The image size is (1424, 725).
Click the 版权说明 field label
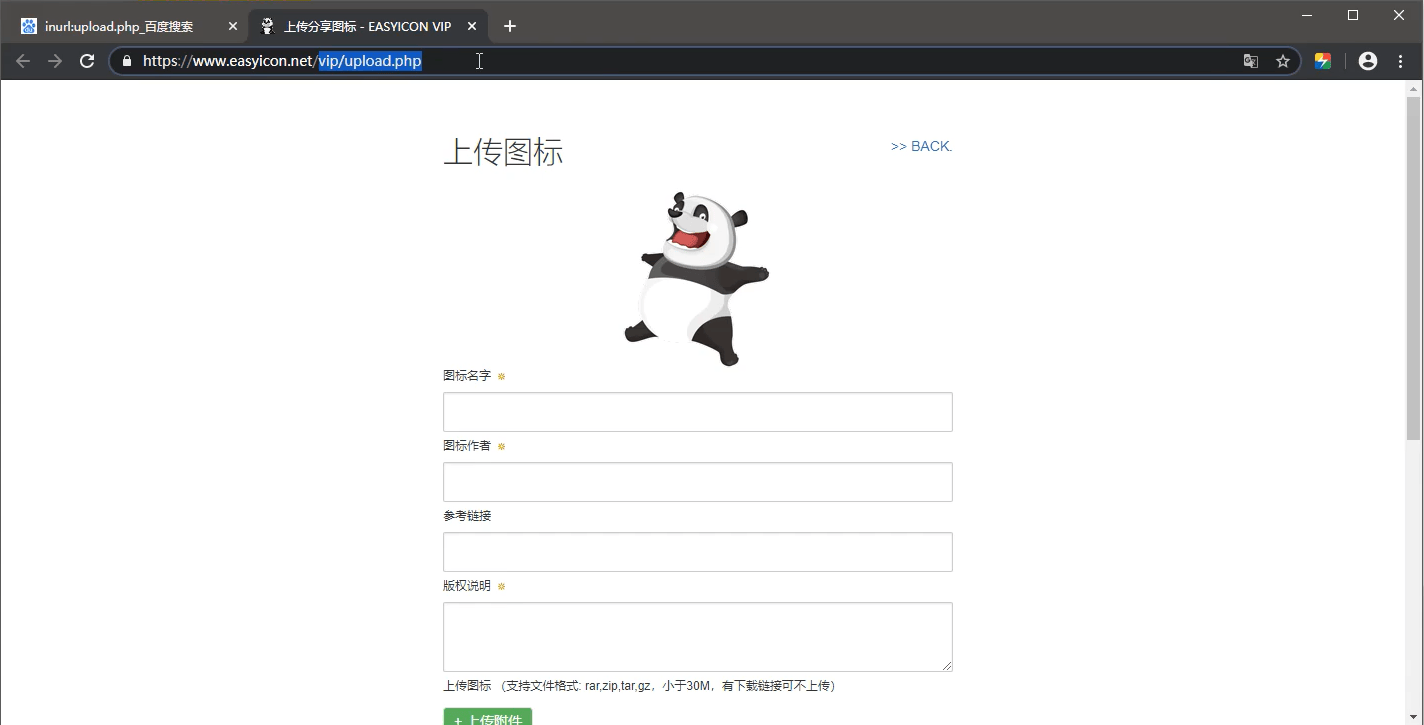[467, 586]
